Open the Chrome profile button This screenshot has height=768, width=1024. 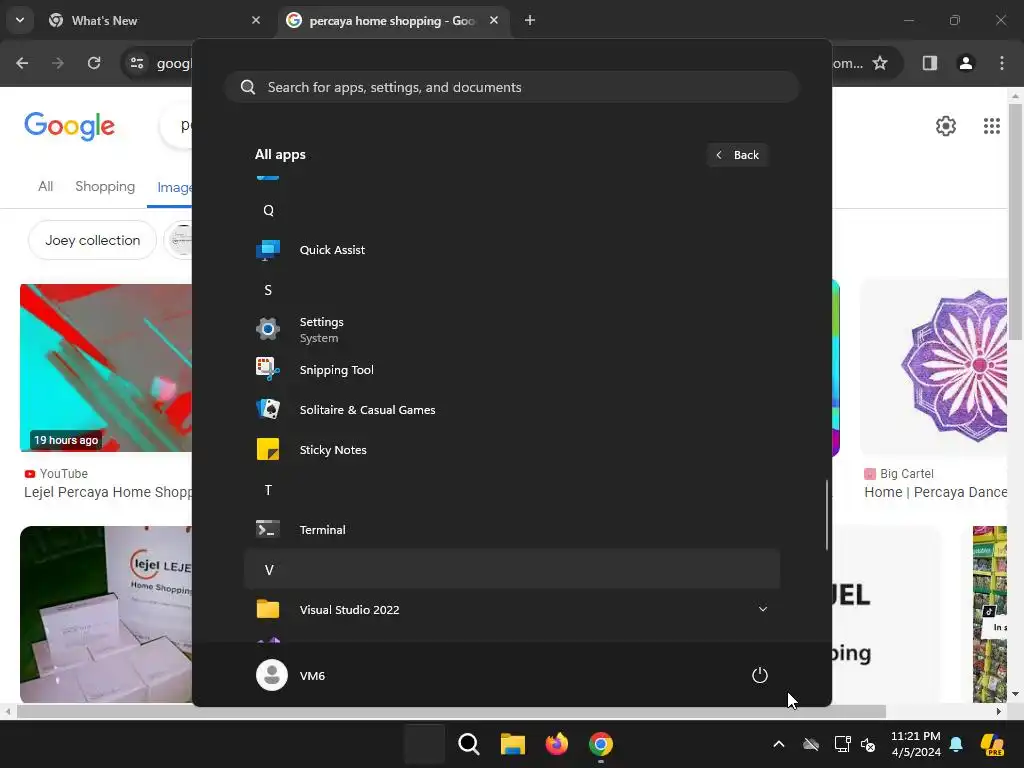[x=965, y=63]
